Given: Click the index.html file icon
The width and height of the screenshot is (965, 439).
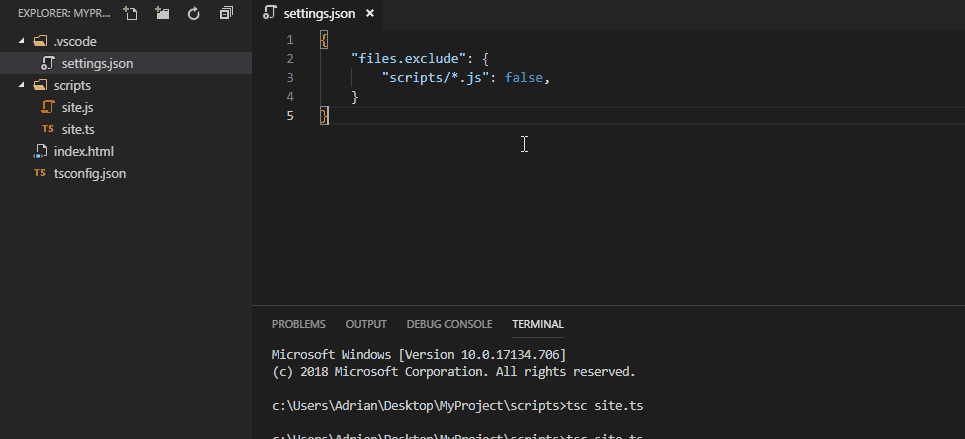Looking at the screenshot, I should pyautogui.click(x=40, y=151).
